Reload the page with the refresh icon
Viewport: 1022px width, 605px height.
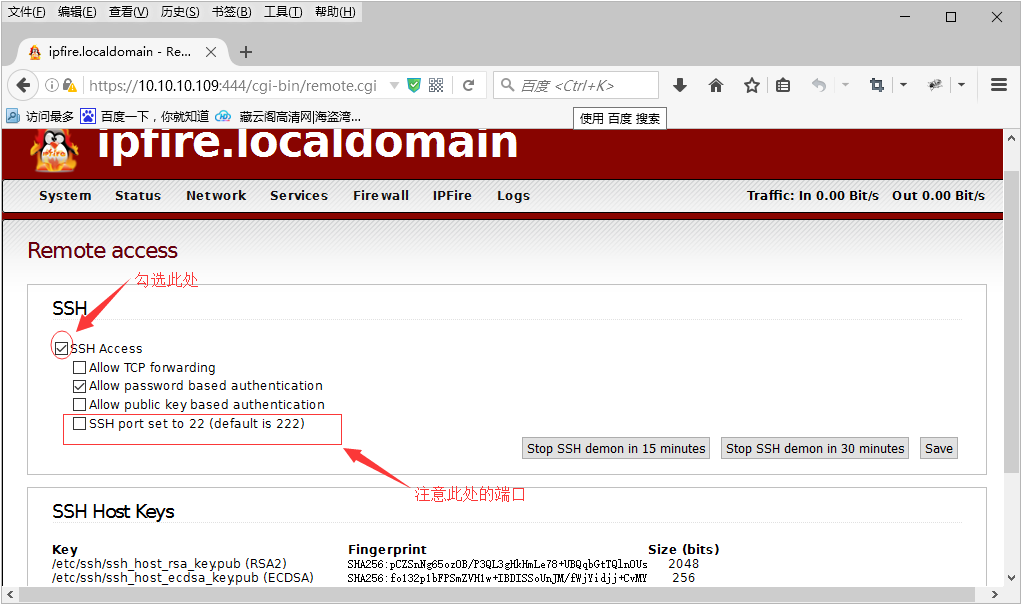pos(468,85)
